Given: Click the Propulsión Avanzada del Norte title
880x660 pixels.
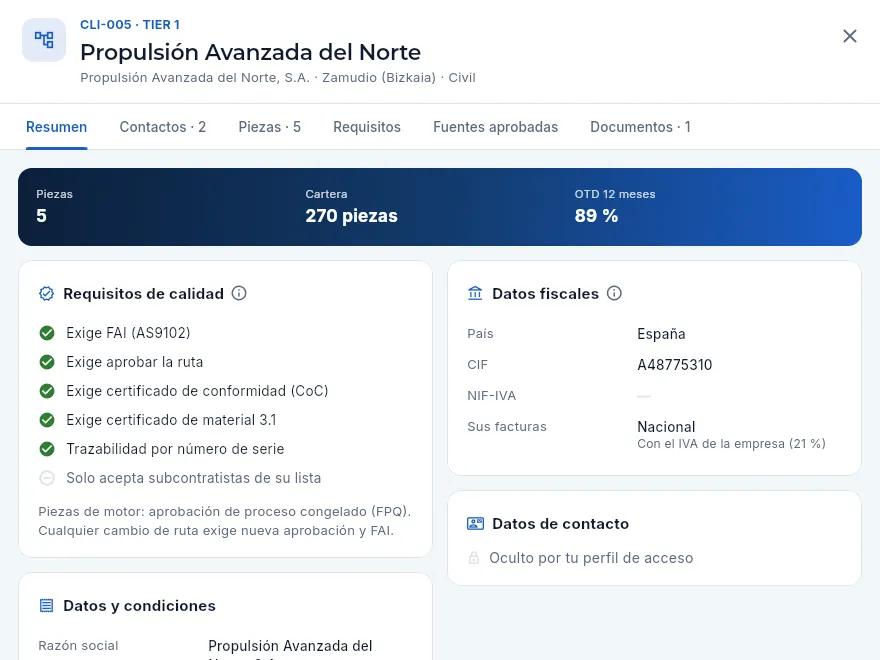Looking at the screenshot, I should pyautogui.click(x=250, y=52).
